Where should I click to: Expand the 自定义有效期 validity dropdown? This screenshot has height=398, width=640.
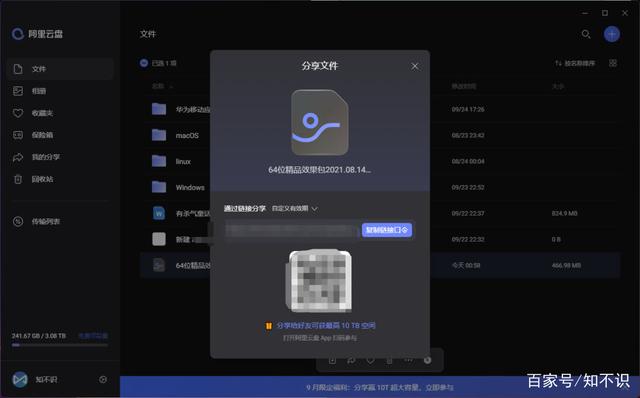pyautogui.click(x=294, y=209)
